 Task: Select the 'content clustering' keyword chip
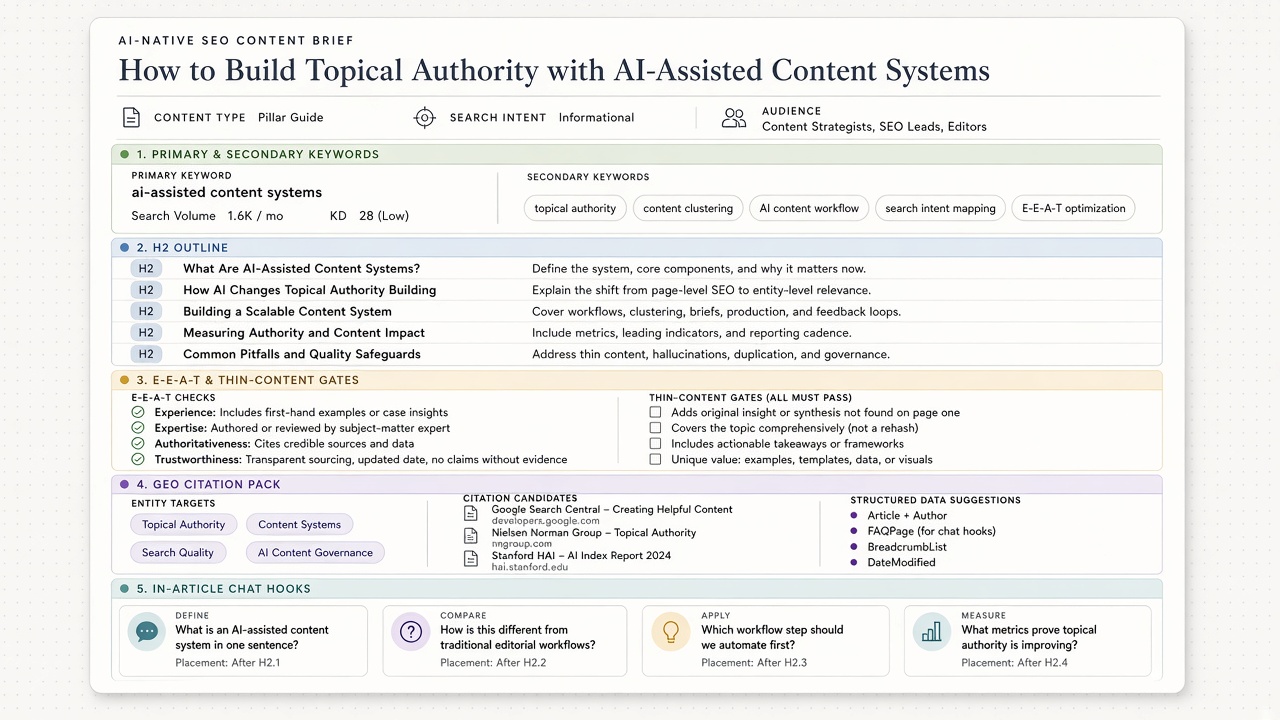[x=688, y=208]
